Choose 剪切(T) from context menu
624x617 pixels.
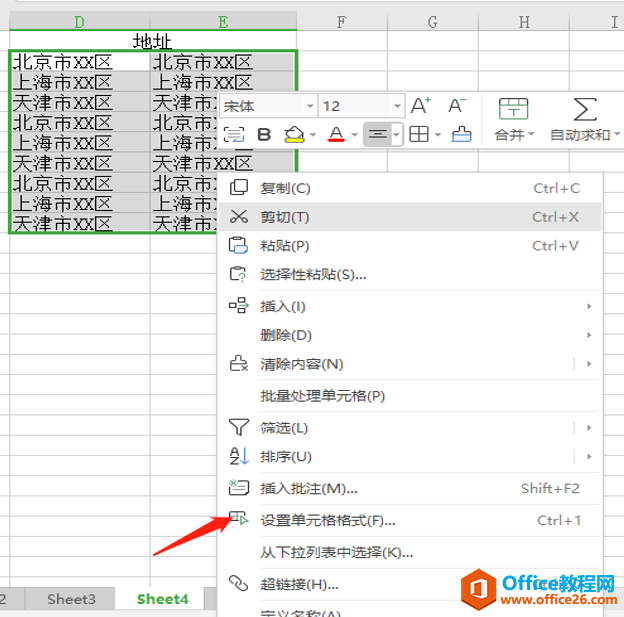pyautogui.click(x=410, y=217)
